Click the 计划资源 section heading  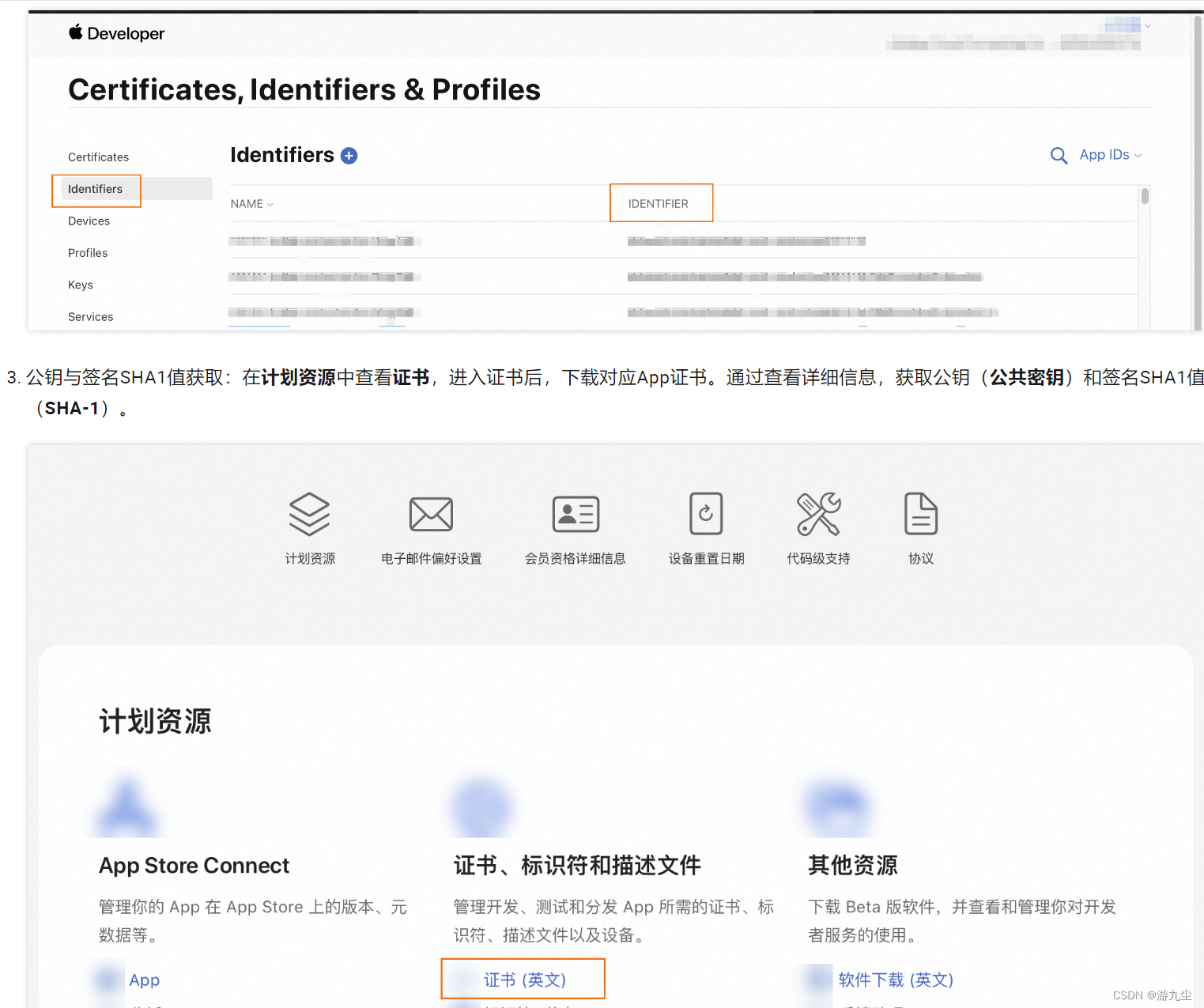[x=155, y=721]
